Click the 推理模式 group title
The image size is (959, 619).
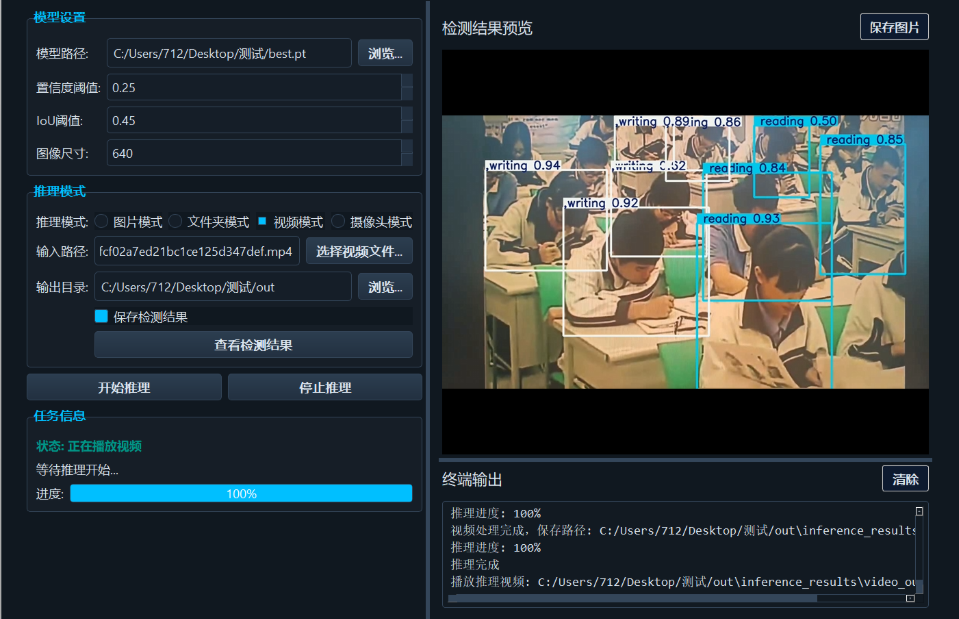pyautogui.click(x=59, y=191)
